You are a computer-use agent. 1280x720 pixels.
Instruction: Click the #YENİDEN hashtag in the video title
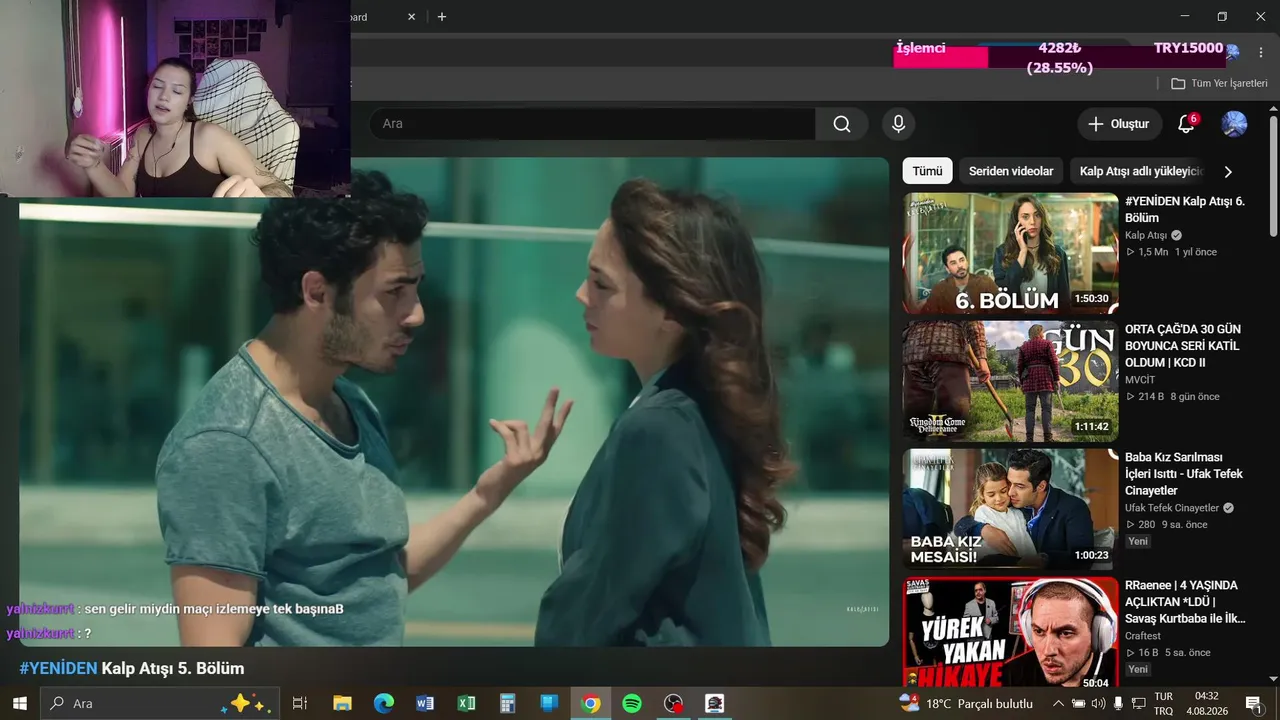58,668
